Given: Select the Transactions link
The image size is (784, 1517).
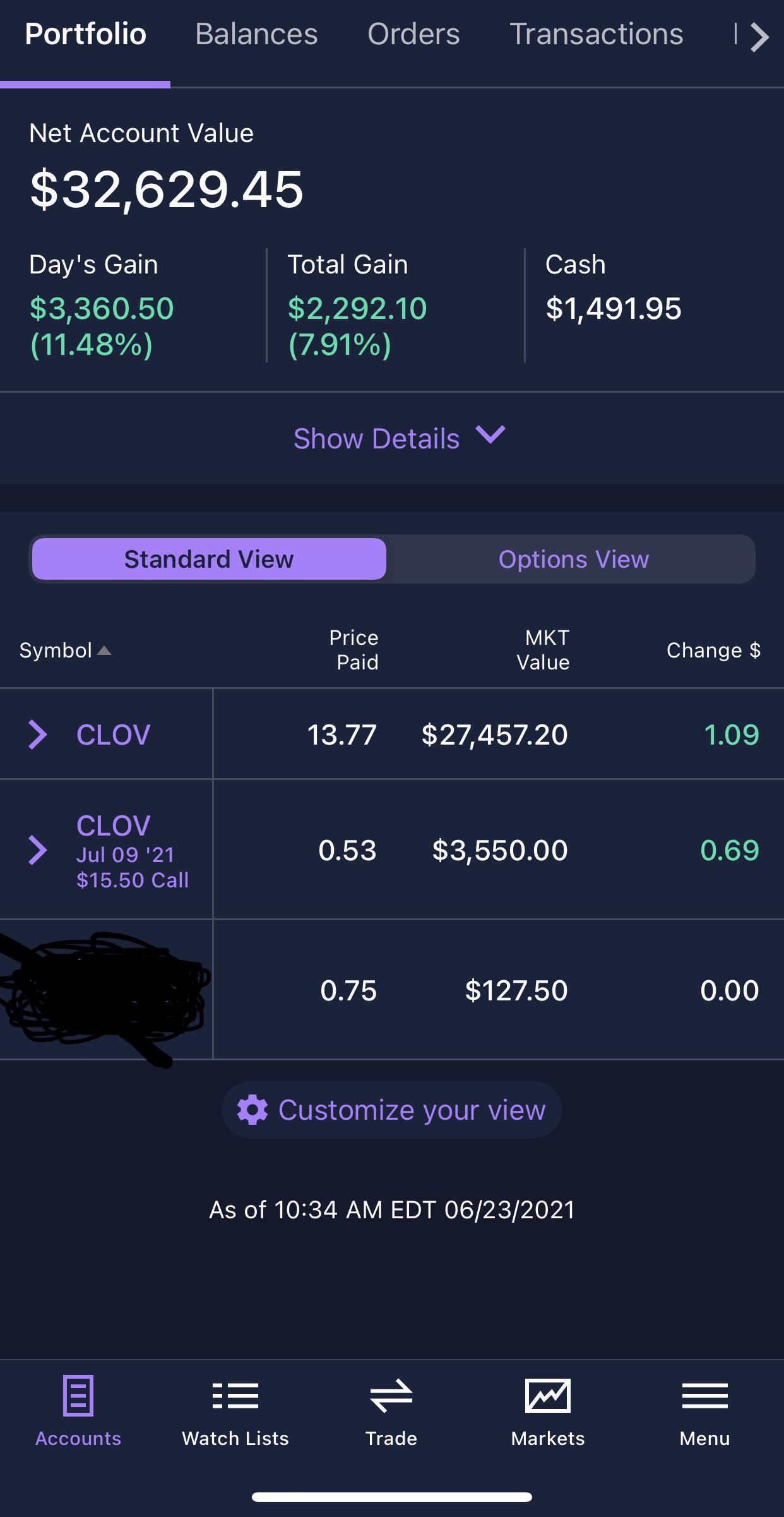Looking at the screenshot, I should point(597,35).
